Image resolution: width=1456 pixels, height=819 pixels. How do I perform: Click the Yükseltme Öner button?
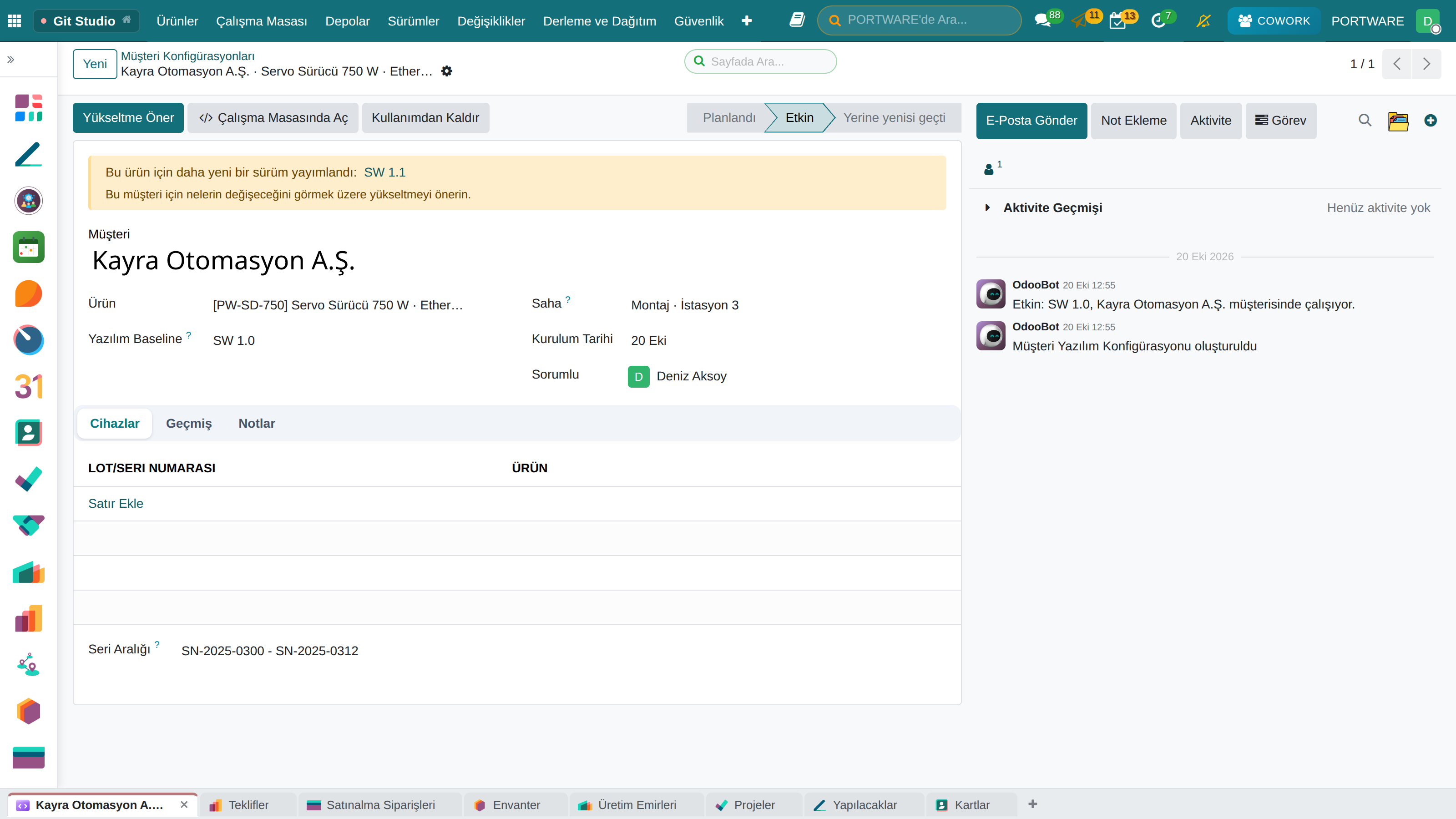(x=128, y=117)
